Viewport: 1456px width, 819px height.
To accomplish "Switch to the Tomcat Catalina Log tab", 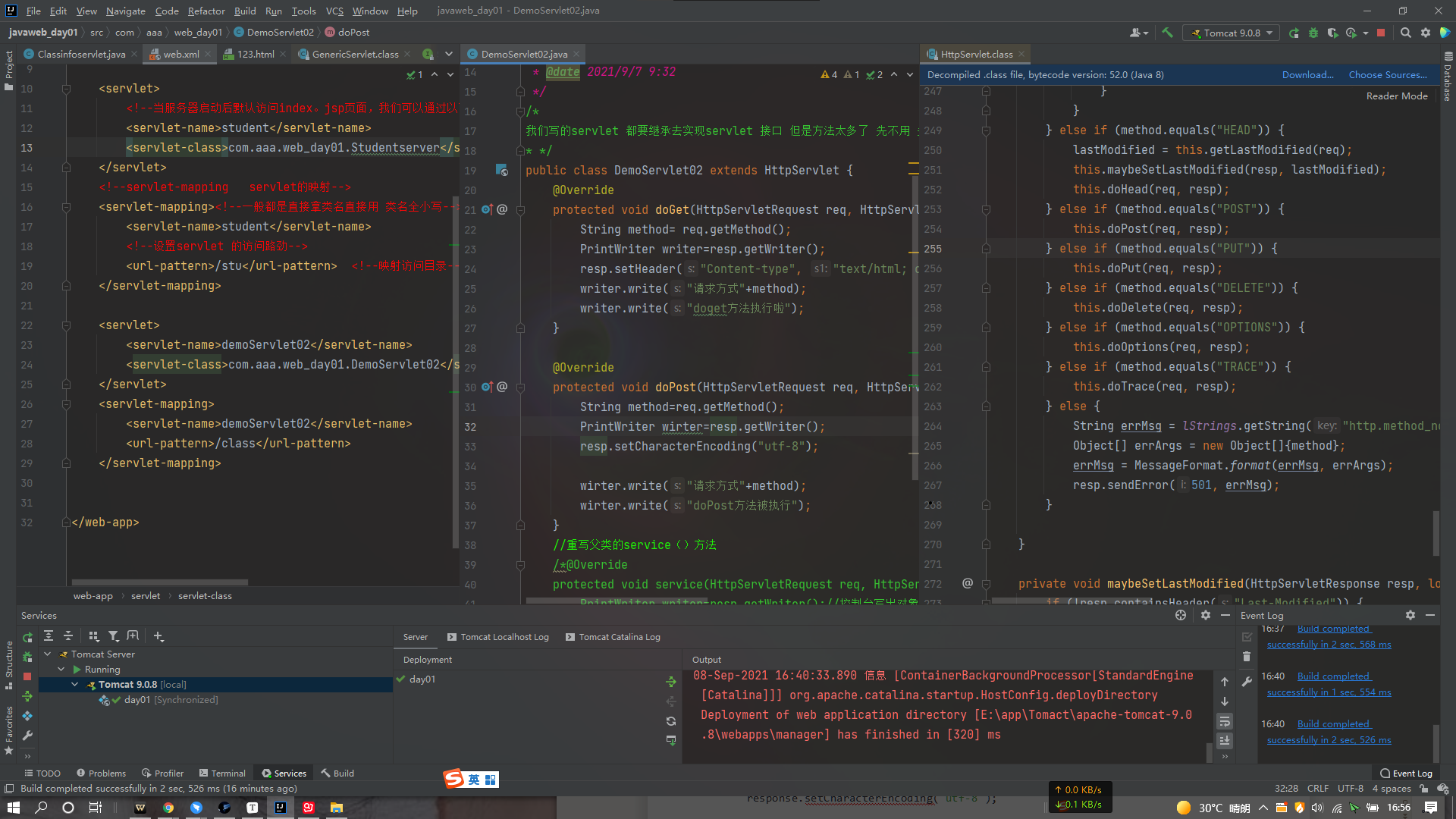I will tap(613, 637).
